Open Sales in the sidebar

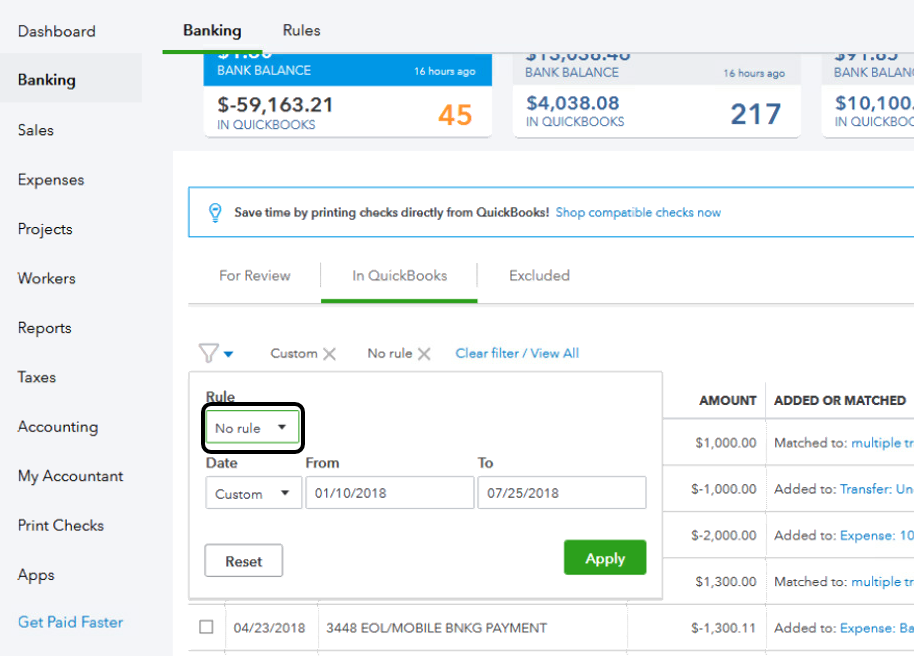click(36, 130)
